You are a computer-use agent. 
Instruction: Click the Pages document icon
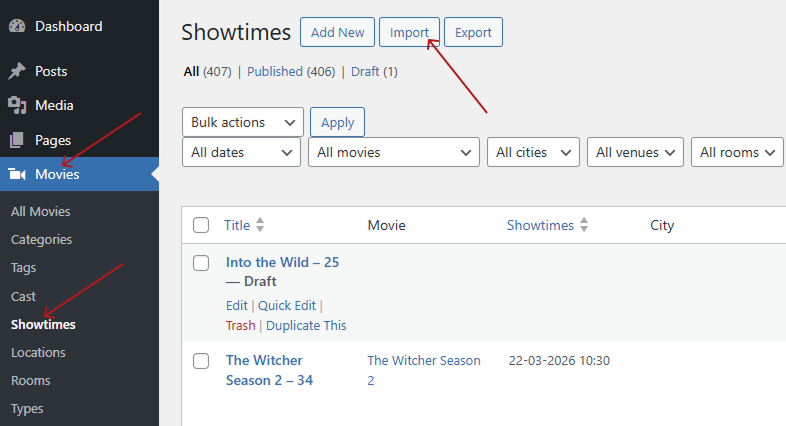pyautogui.click(x=17, y=140)
